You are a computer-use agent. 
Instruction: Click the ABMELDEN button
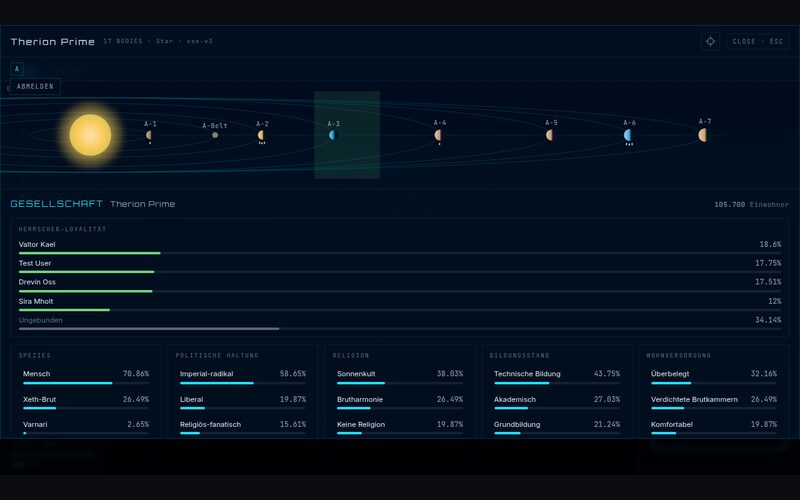35,86
